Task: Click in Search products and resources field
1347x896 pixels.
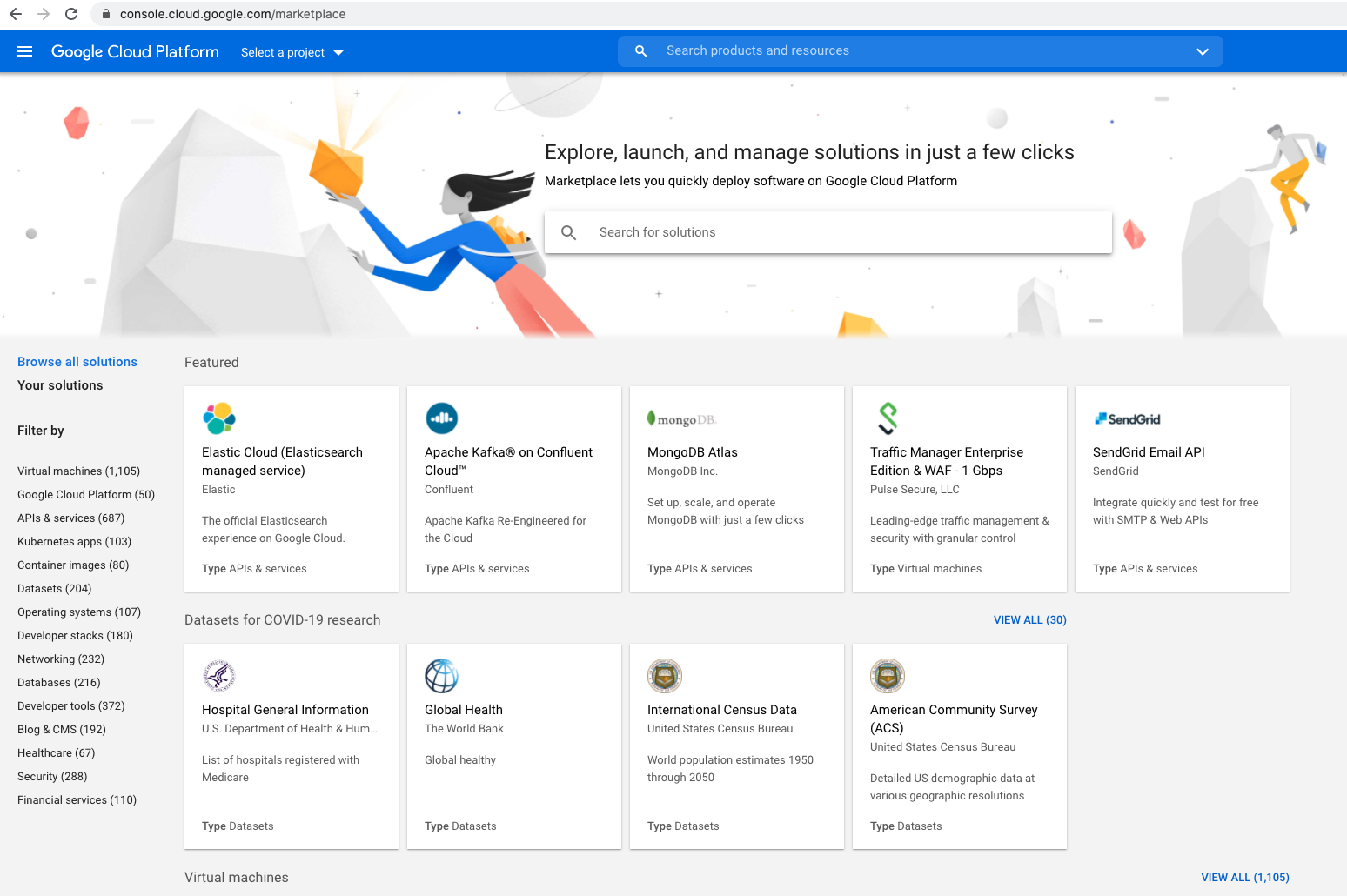Action: click(922, 51)
